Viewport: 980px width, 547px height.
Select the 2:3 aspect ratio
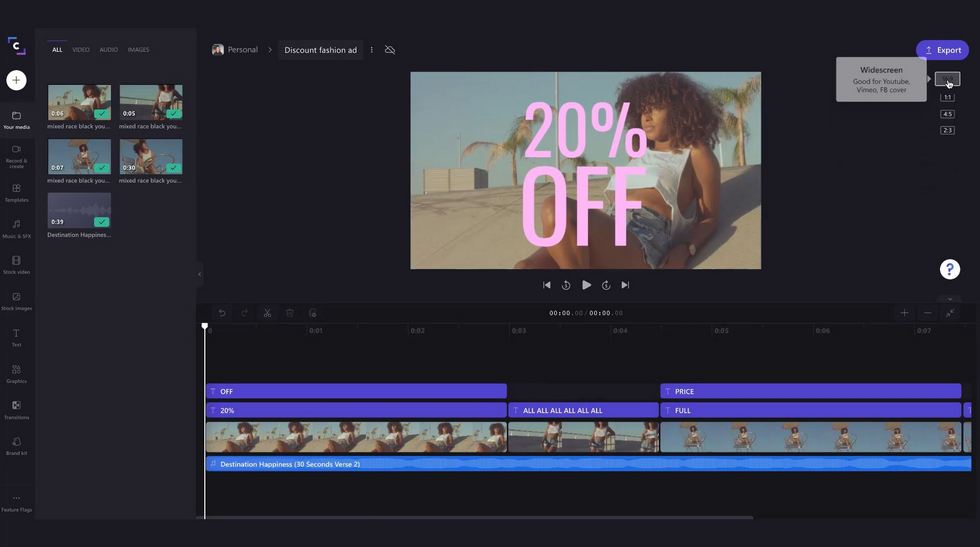tap(948, 130)
